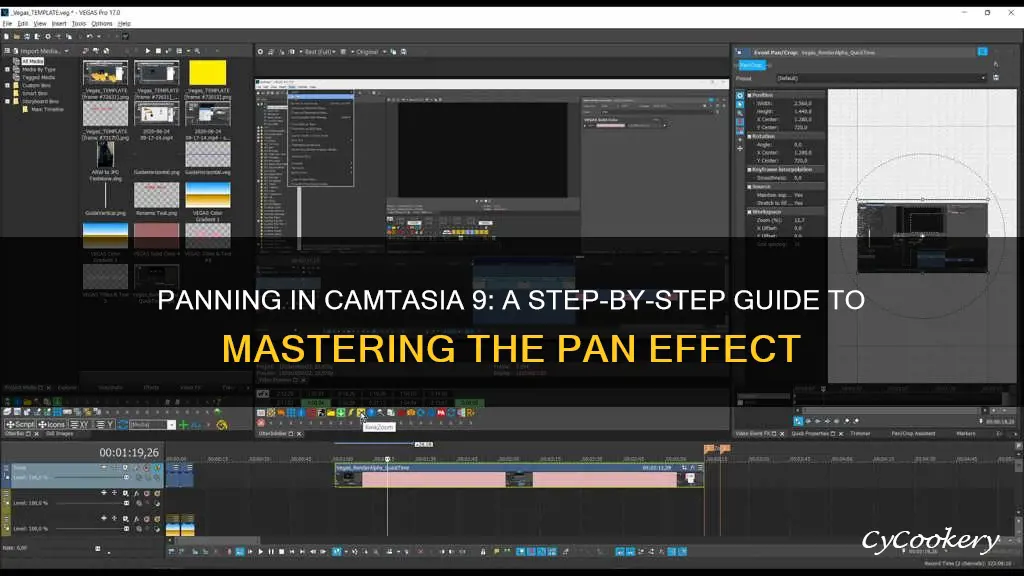The height and width of the screenshot is (576, 1024).
Task: Open the Original split-screen view dropdown
Action: 370,52
